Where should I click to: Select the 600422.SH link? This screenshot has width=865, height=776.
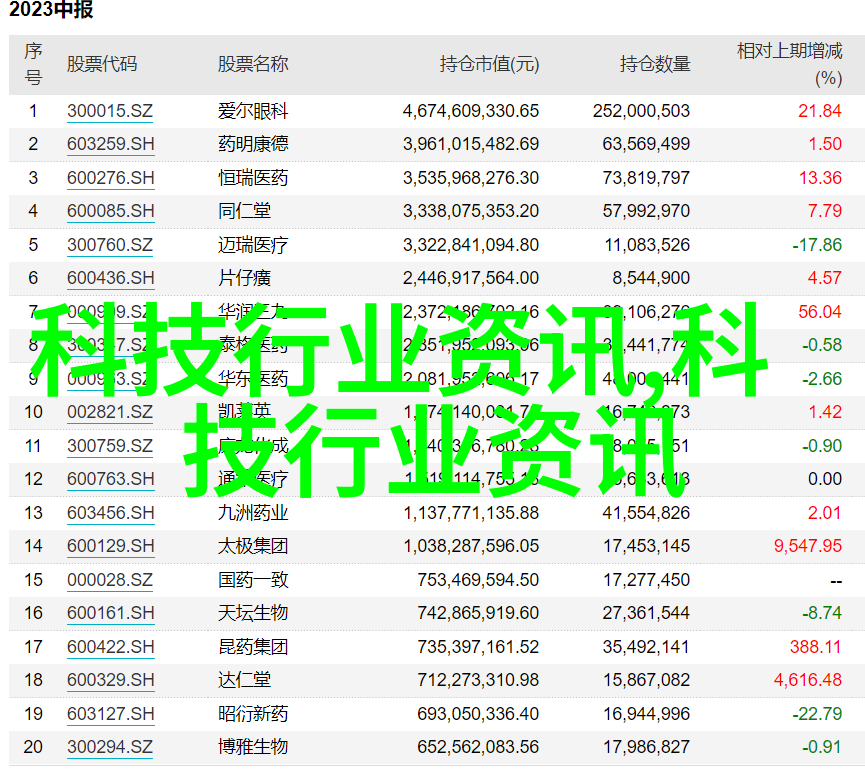[x=110, y=647]
